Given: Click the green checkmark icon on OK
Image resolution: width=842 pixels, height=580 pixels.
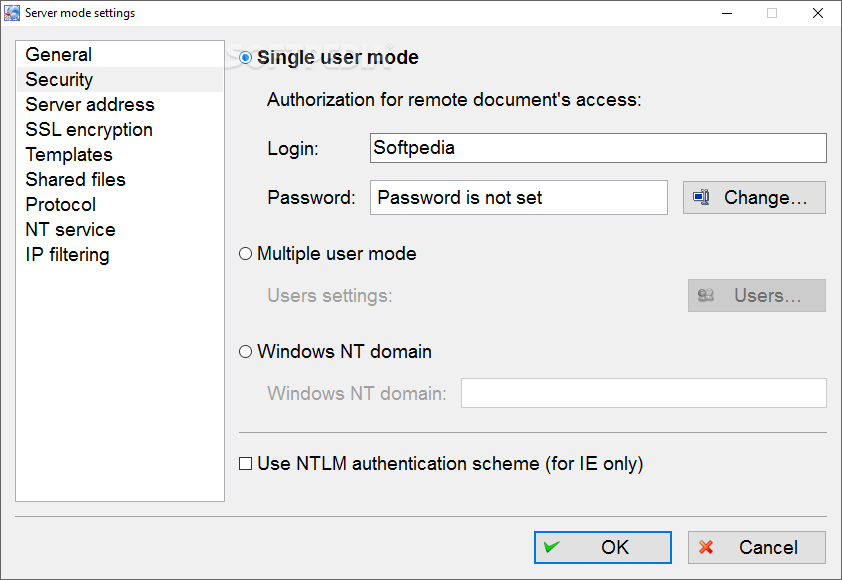Looking at the screenshot, I should click(x=551, y=547).
